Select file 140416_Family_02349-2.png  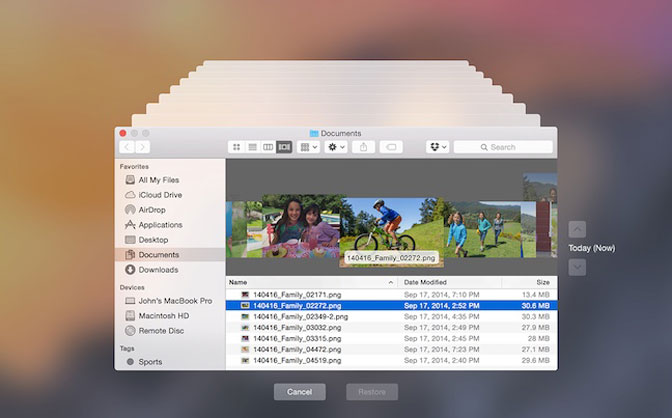pyautogui.click(x=391, y=316)
